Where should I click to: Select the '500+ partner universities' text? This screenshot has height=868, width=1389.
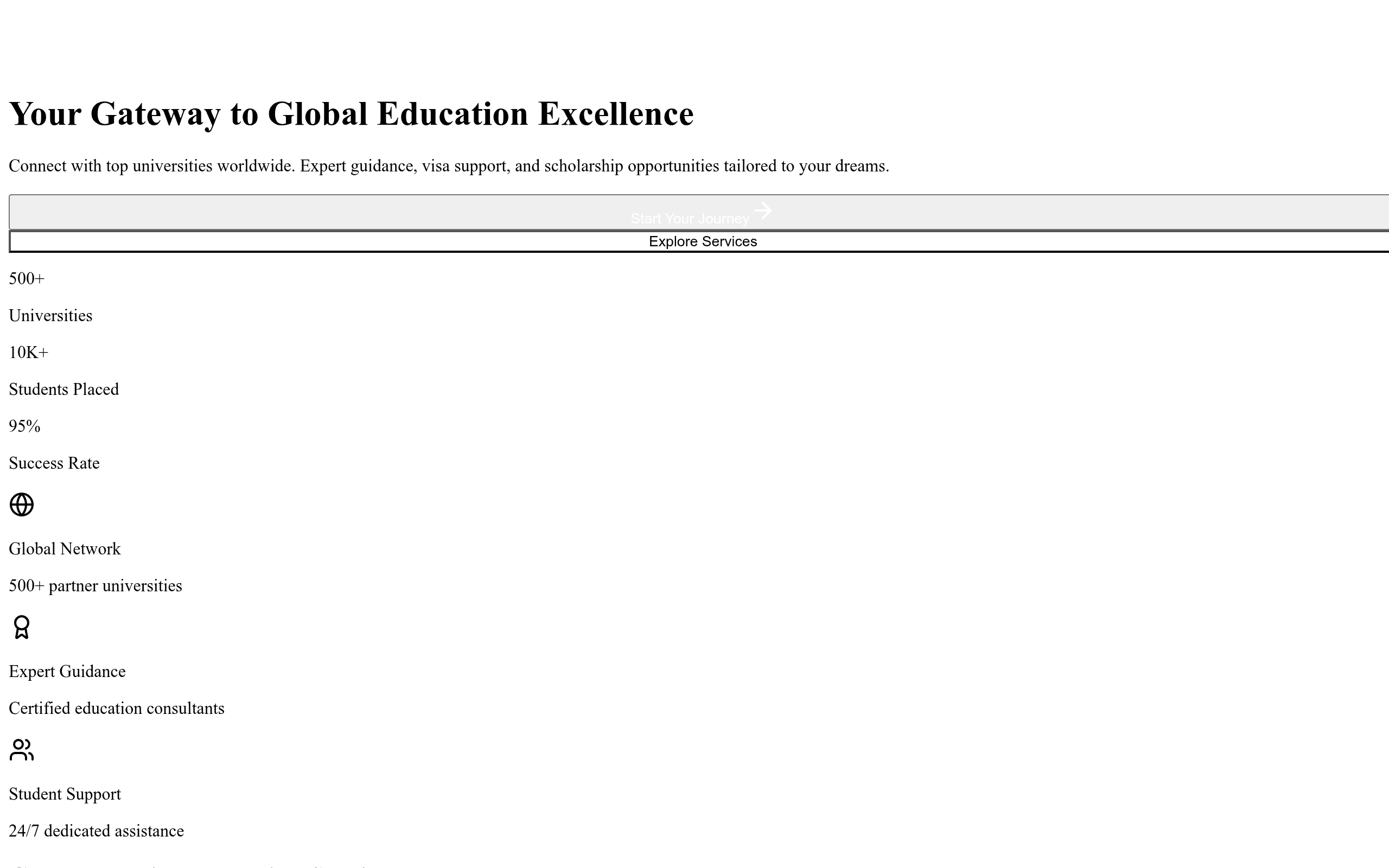click(95, 585)
